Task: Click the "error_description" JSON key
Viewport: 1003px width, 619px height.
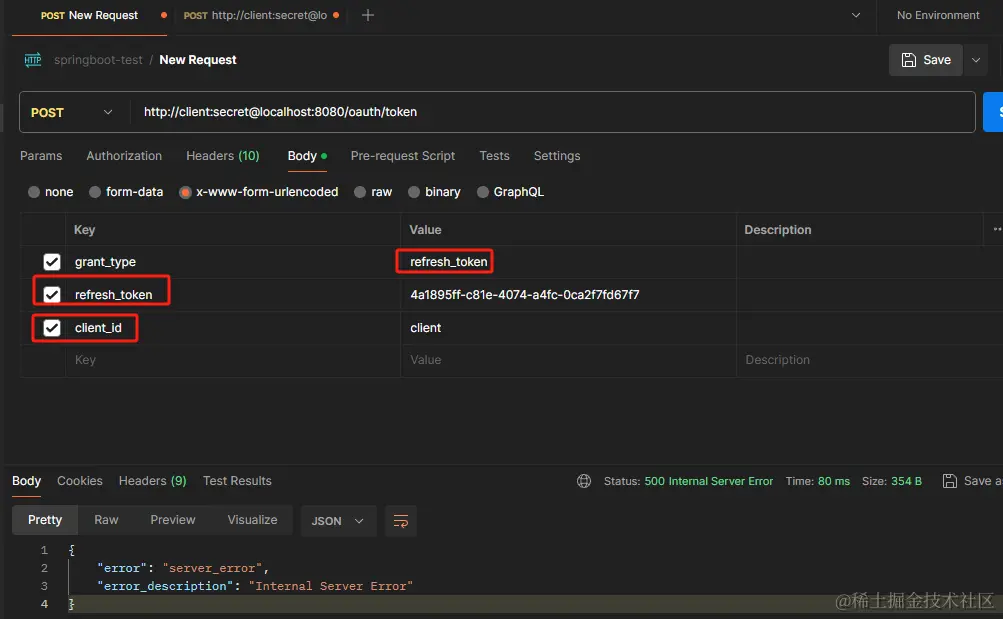Action: (x=165, y=586)
